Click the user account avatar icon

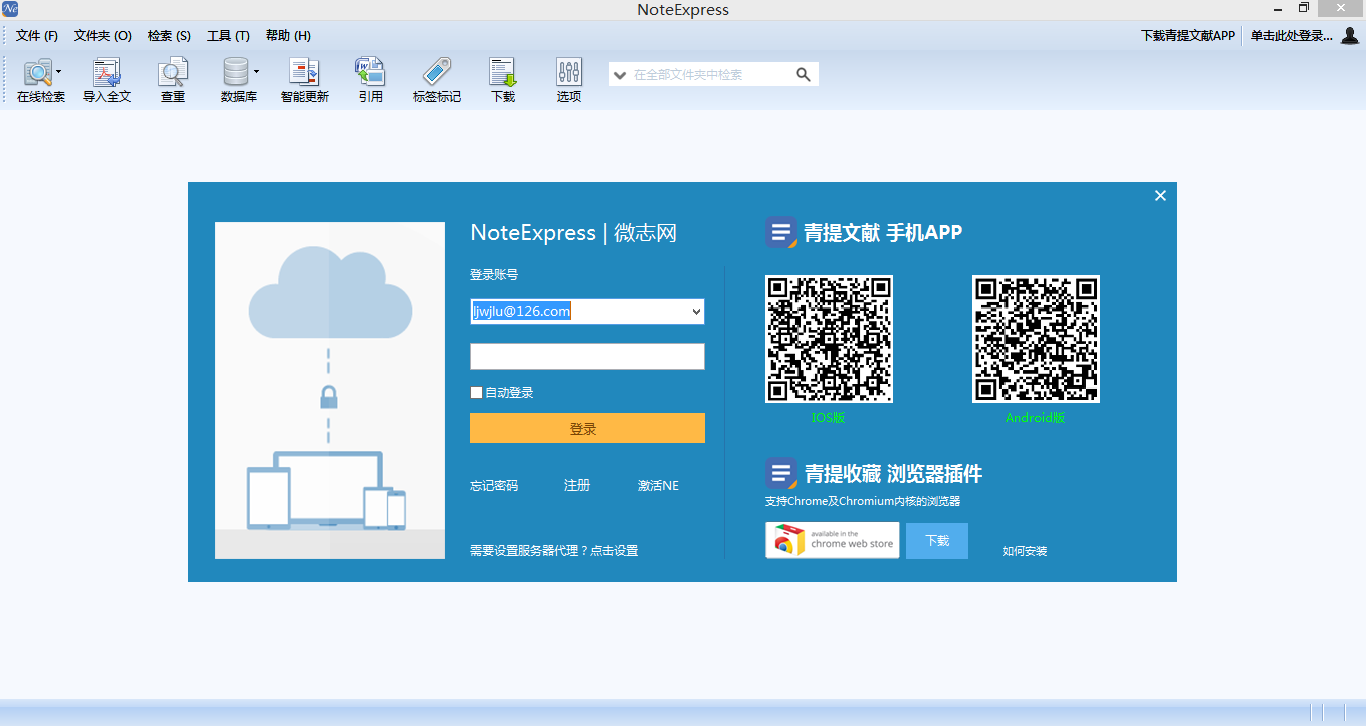coord(1350,36)
